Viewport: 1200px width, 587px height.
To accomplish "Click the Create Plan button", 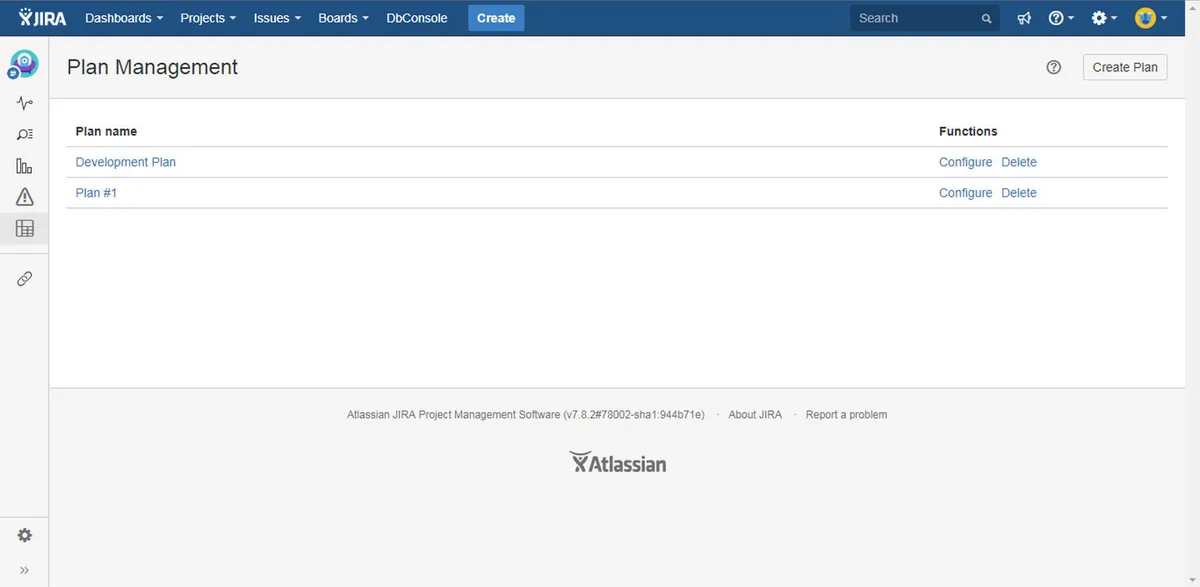I will pyautogui.click(x=1125, y=67).
